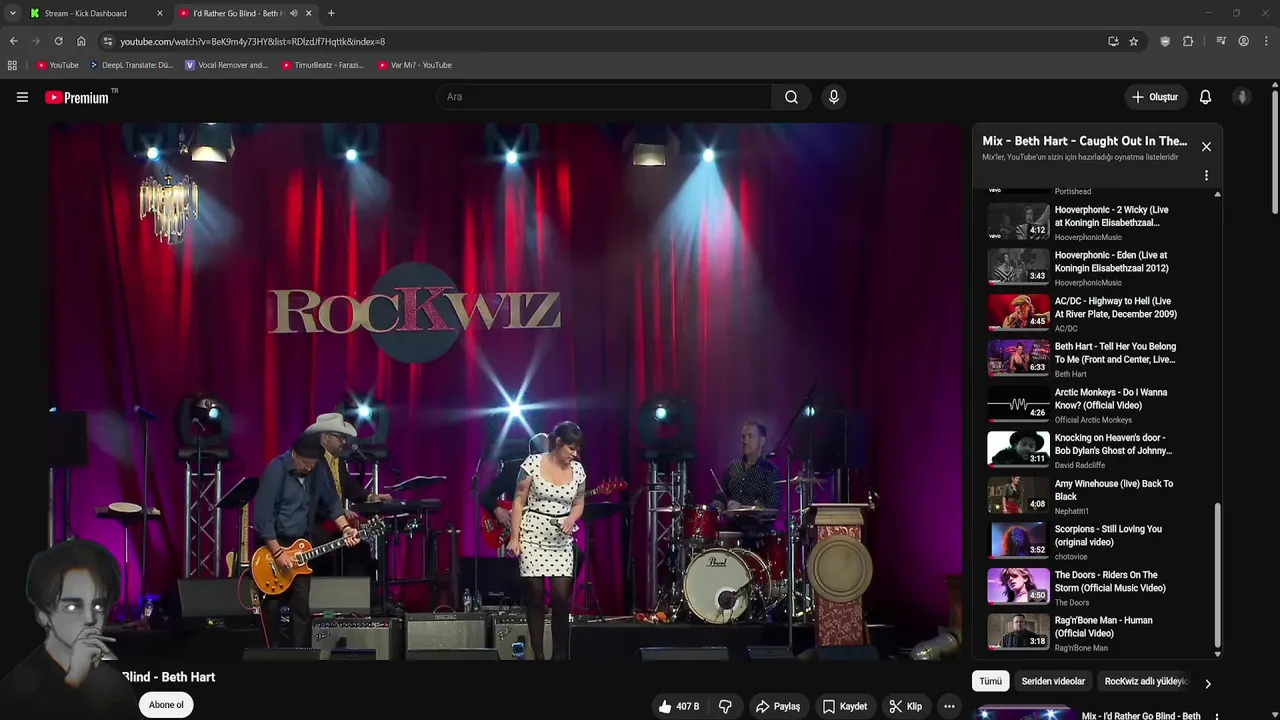Click the Ara search input field
Screen dimensions: 1280x720
click(x=604, y=97)
